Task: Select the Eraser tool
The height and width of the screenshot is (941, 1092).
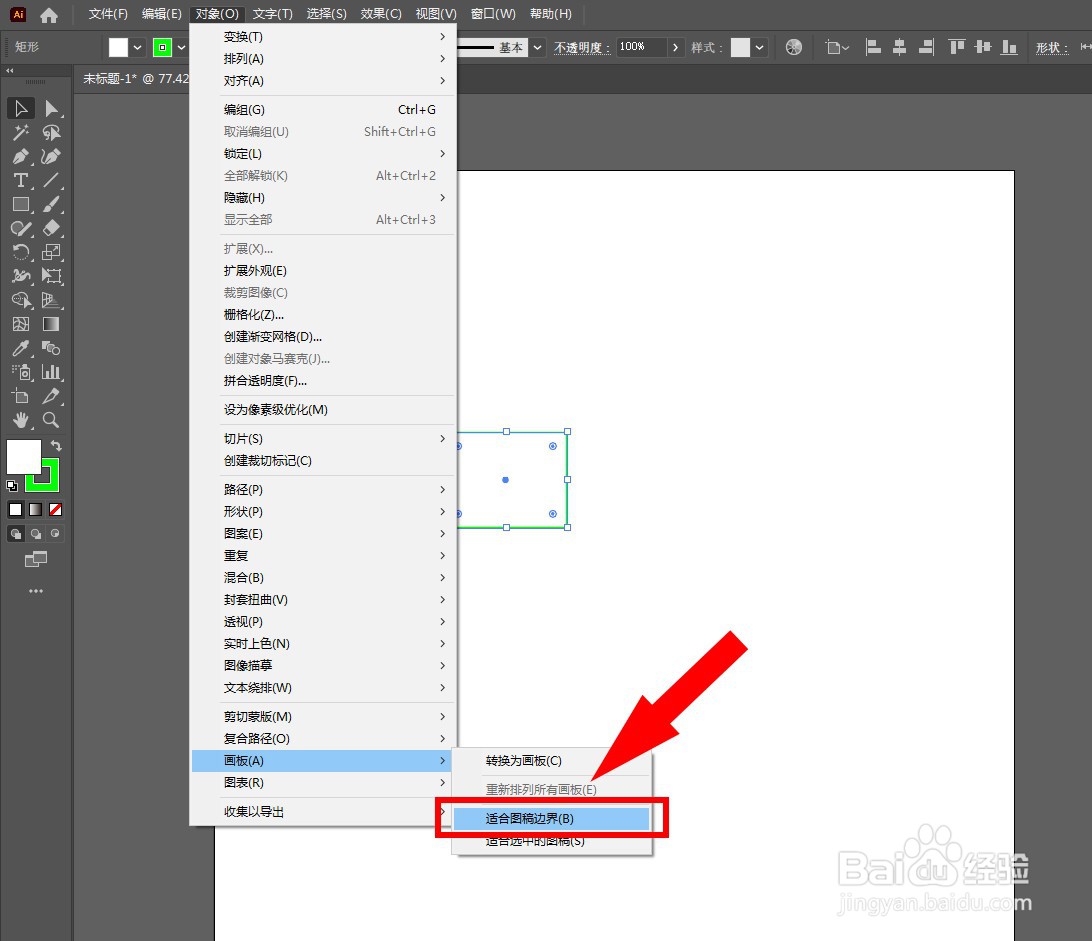Action: [x=52, y=228]
